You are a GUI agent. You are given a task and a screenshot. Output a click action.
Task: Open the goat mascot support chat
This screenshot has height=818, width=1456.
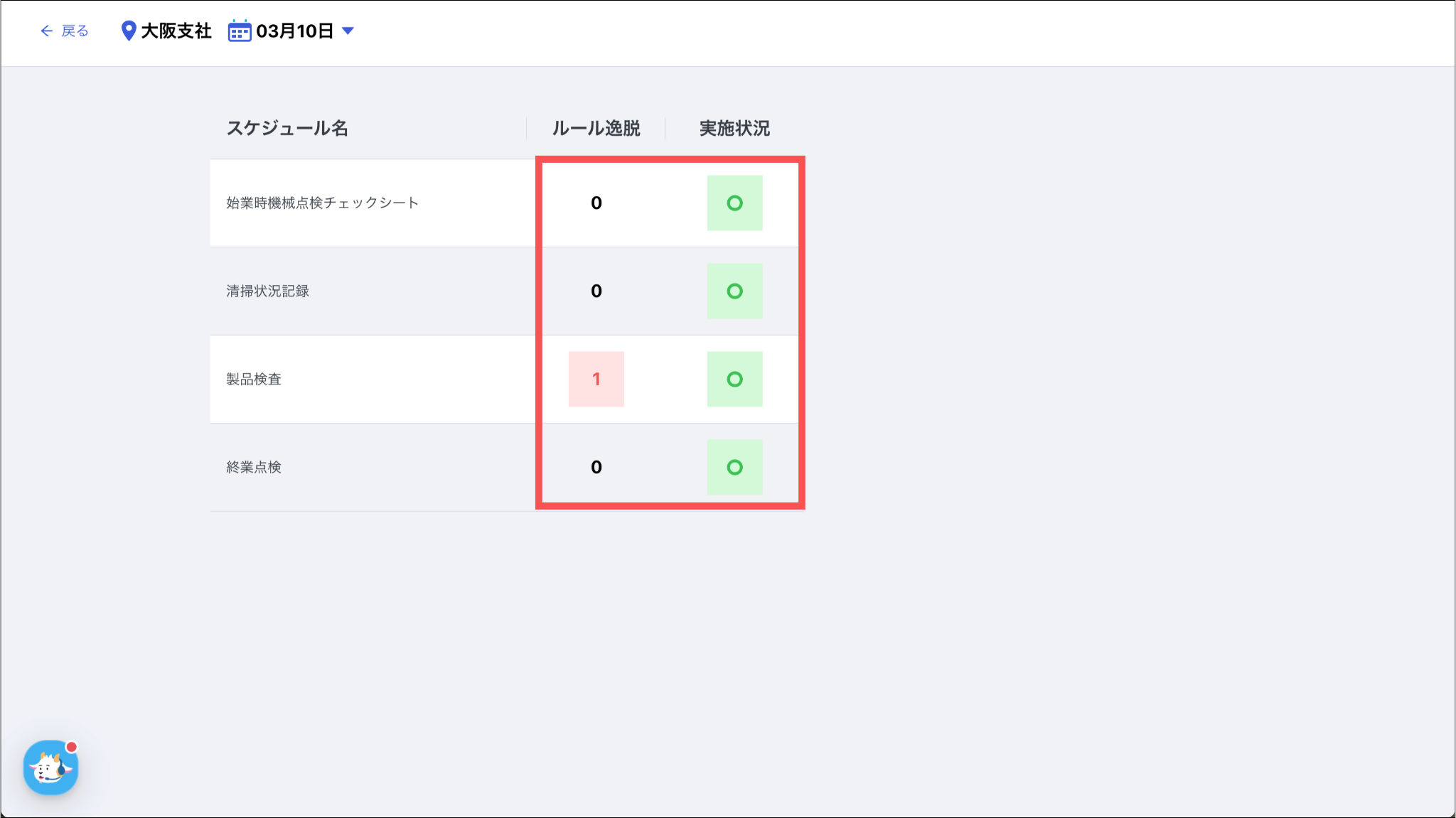(50, 768)
